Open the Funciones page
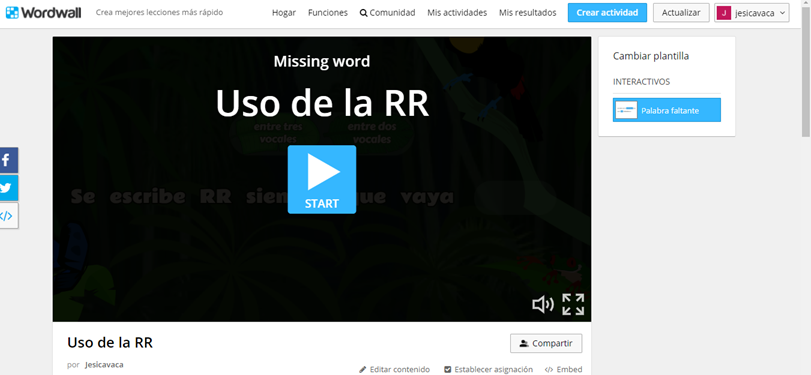811x375 pixels. pyautogui.click(x=328, y=13)
